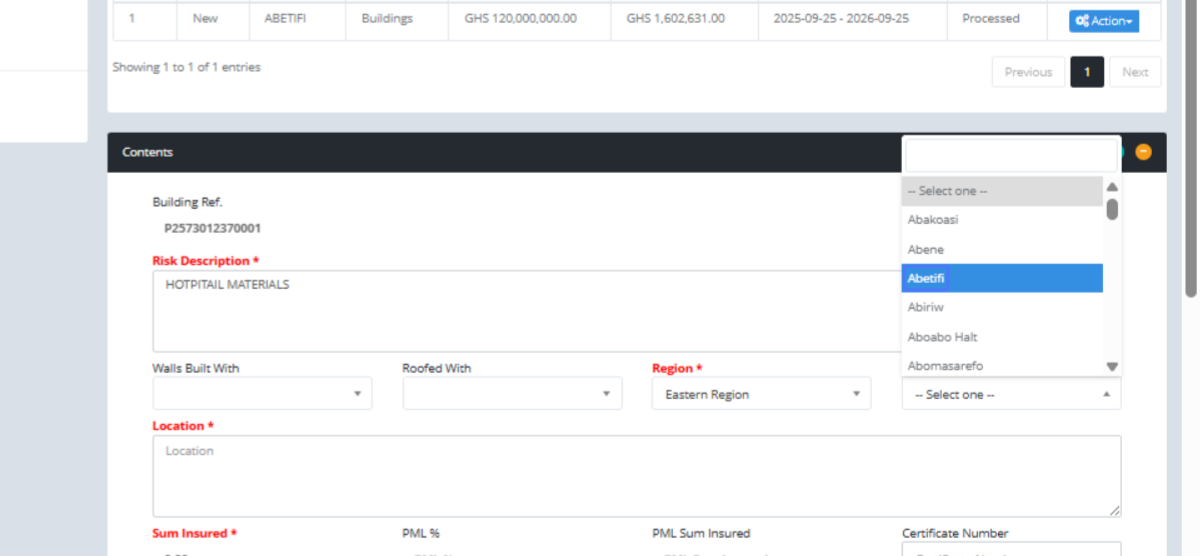Viewport: 1200px width, 556px height.
Task: Click the dropdown list scroll up arrow
Action: point(1112,187)
